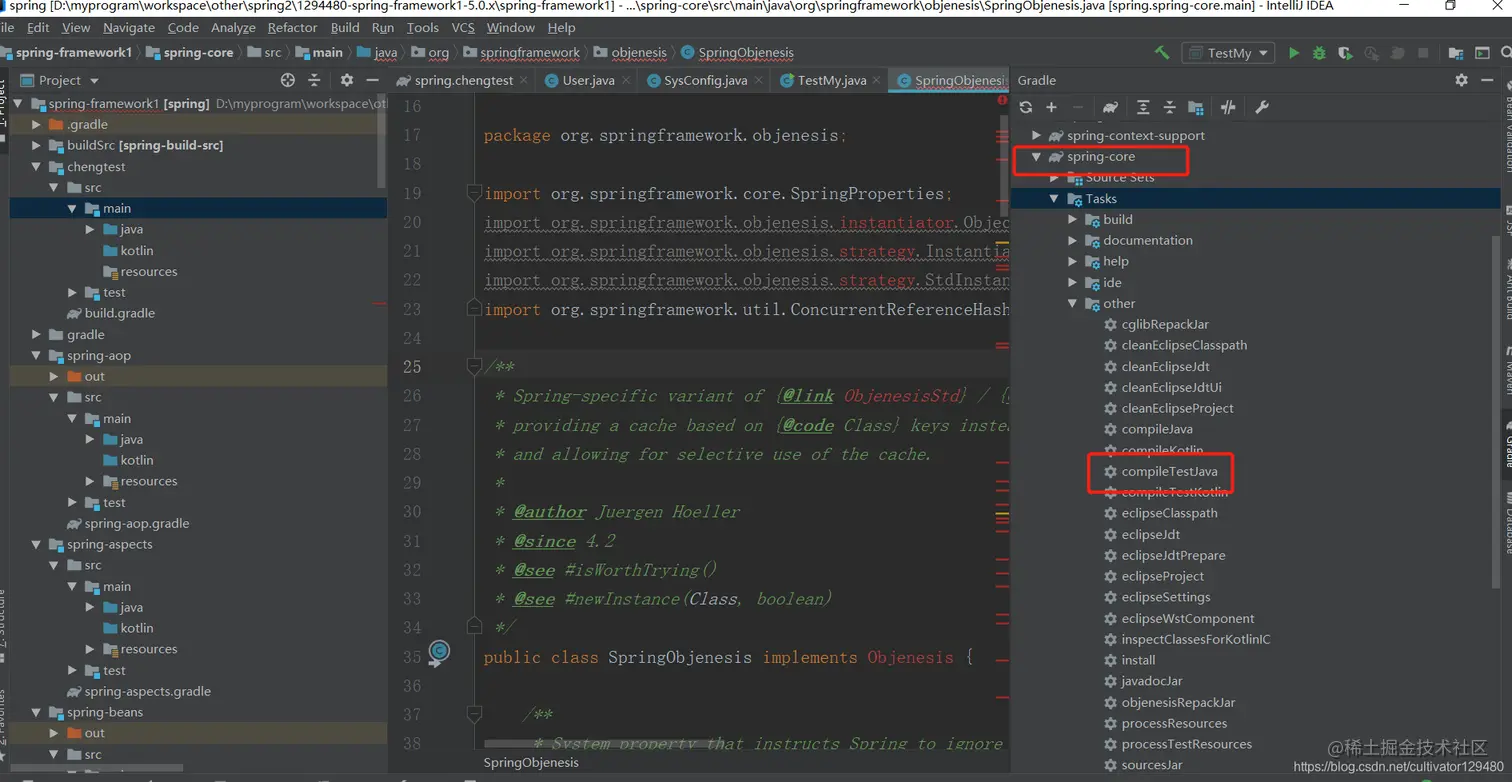The image size is (1512, 782).
Task: Attach a Gradle project with the plus icon
Action: [x=1051, y=107]
